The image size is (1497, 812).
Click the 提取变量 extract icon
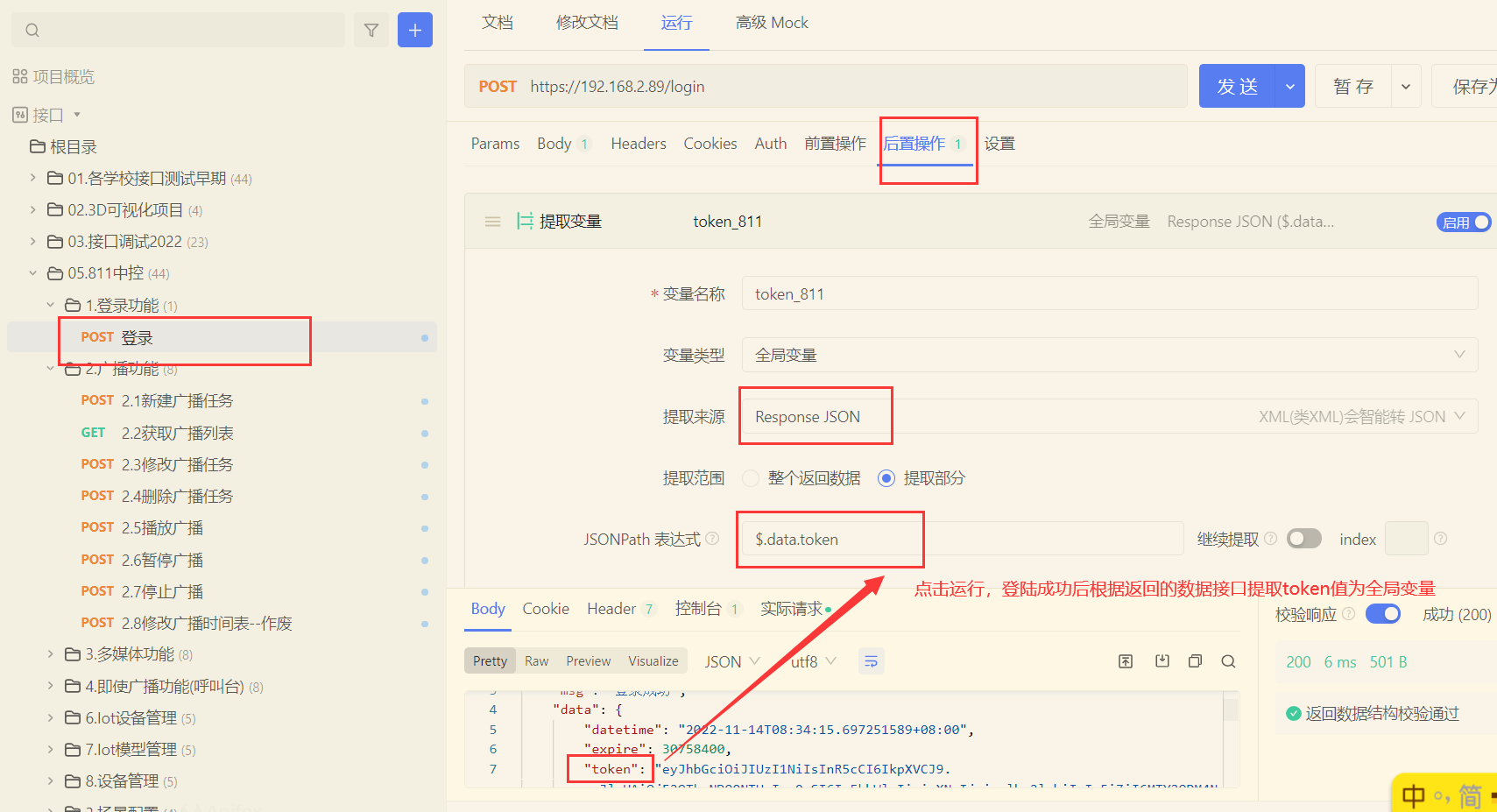tap(525, 221)
